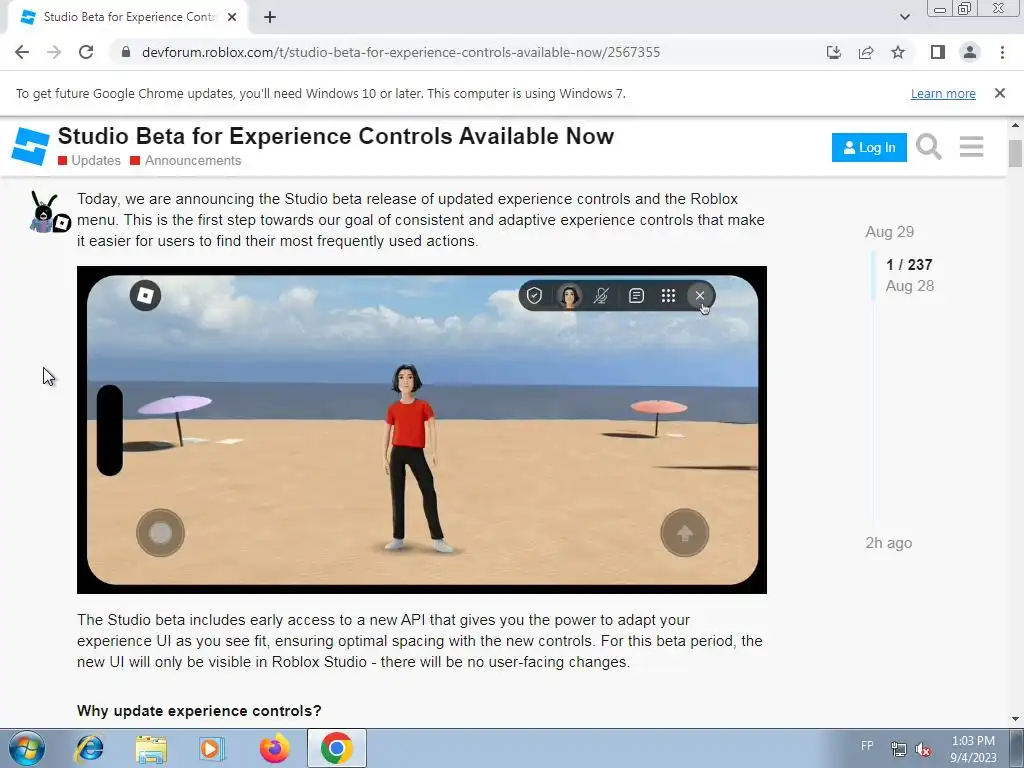Image resolution: width=1024 pixels, height=768 pixels.
Task: Click the 1 / 237 post position marker
Action: pyautogui.click(x=909, y=264)
